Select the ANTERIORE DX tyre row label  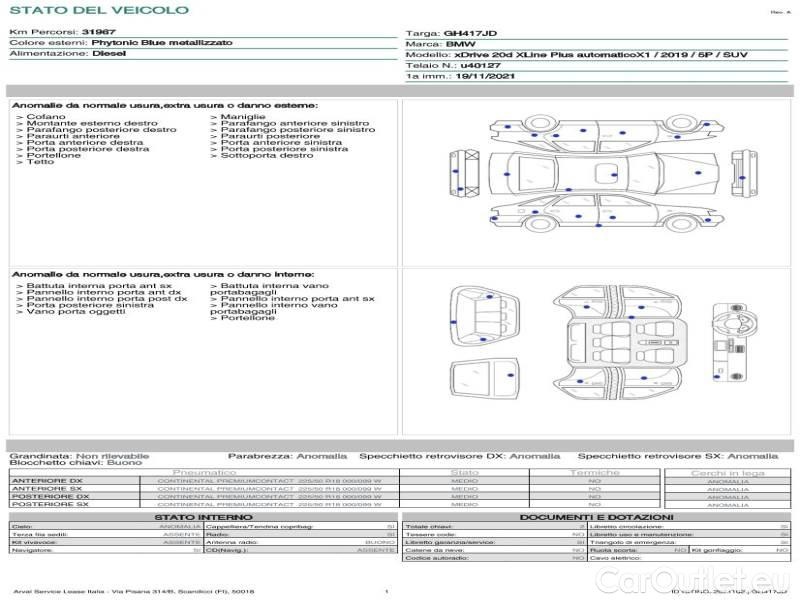point(47,481)
